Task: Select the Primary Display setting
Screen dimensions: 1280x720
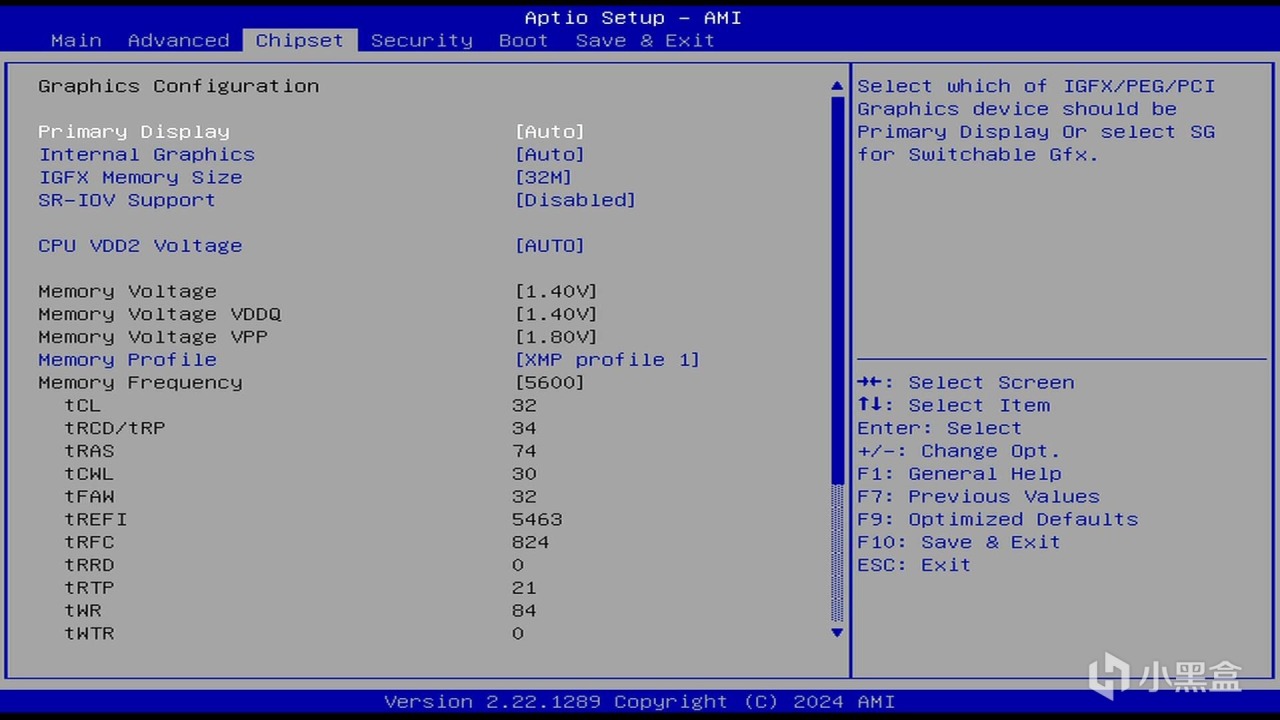Action: point(134,131)
